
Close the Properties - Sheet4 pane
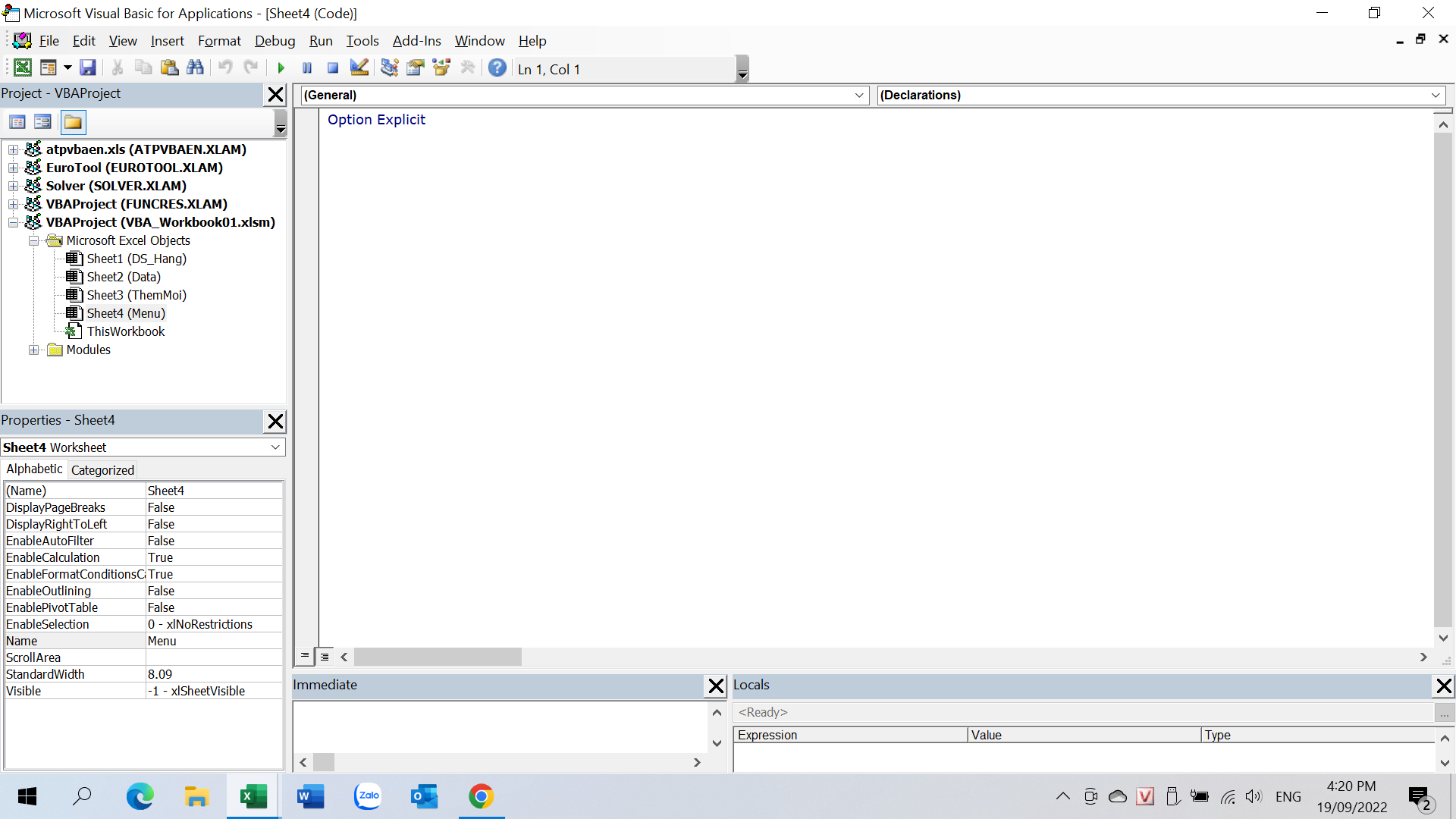point(275,421)
